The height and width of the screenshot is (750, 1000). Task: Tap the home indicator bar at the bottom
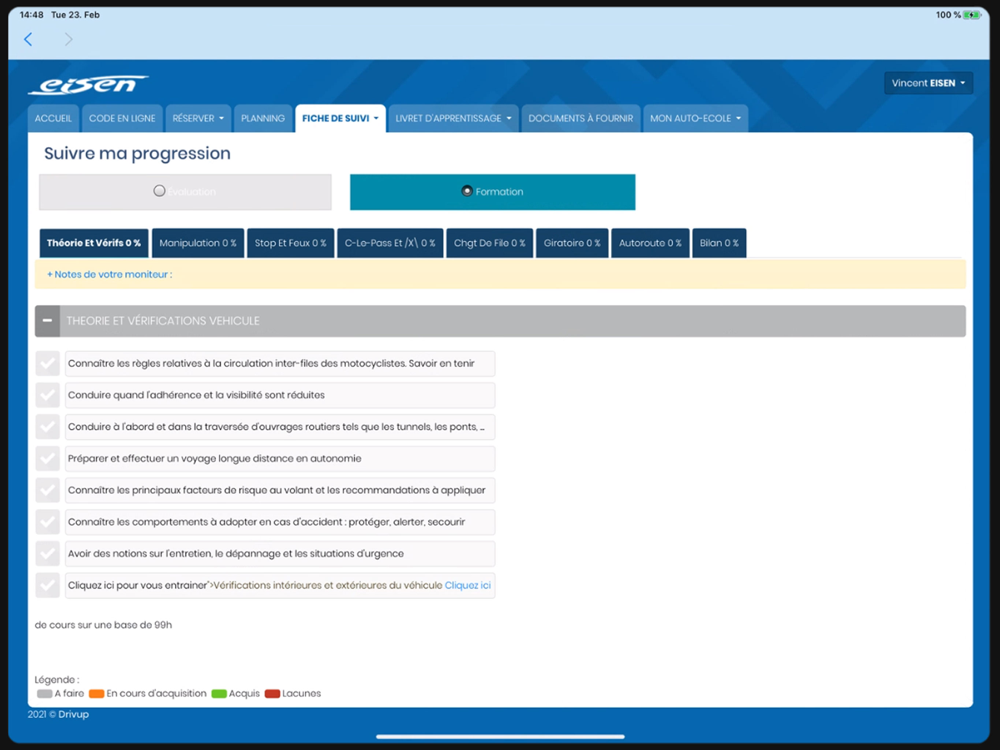[500, 737]
